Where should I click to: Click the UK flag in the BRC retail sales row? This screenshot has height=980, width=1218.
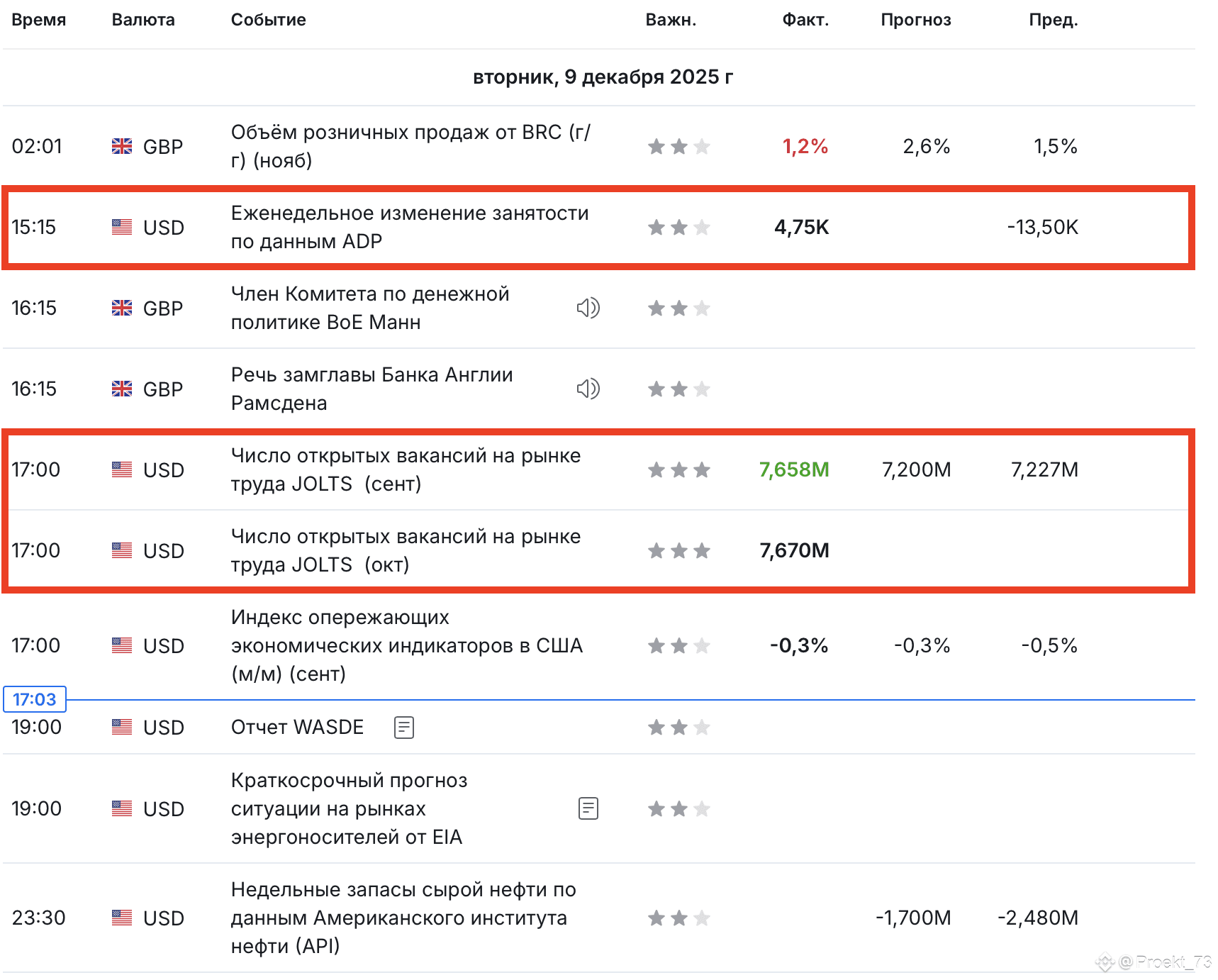[x=122, y=146]
